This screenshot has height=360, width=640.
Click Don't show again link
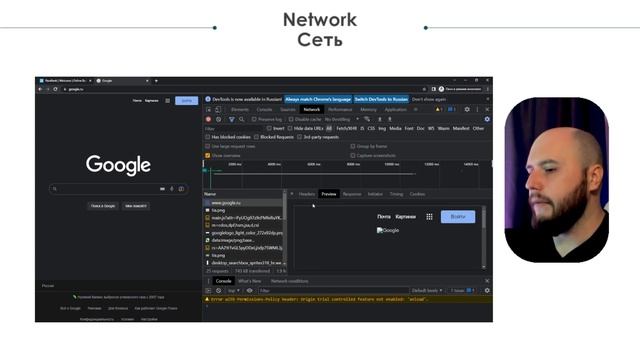429,99
